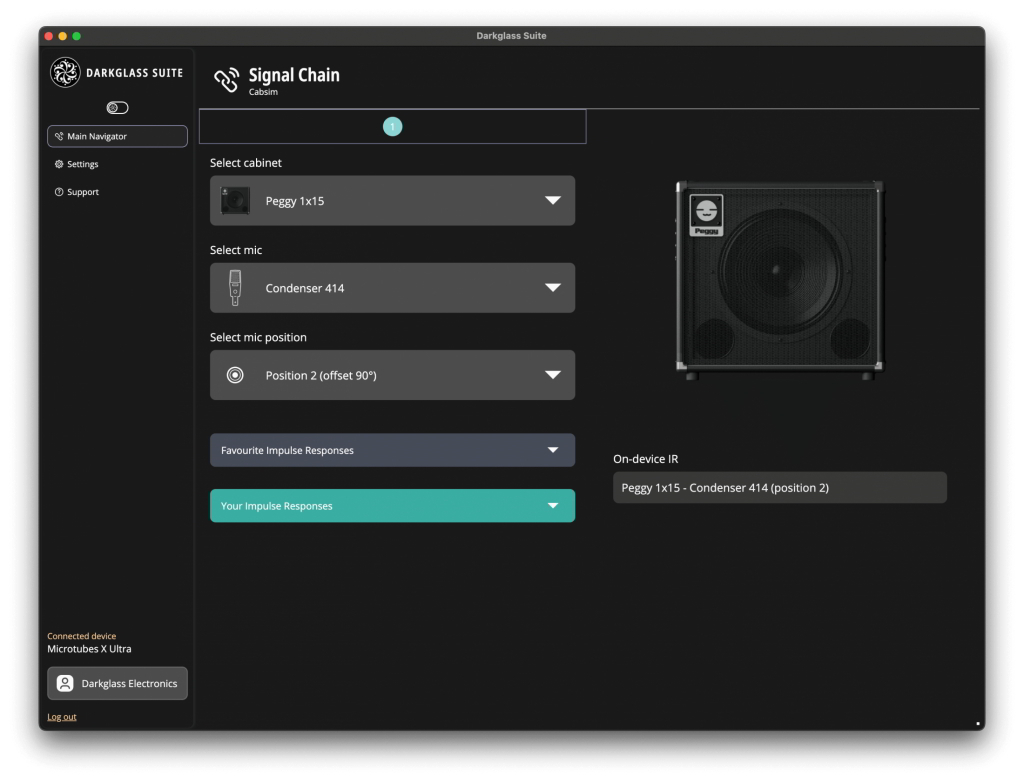Click the Darkglass Electronics account button
1024x782 pixels.
pyautogui.click(x=118, y=683)
